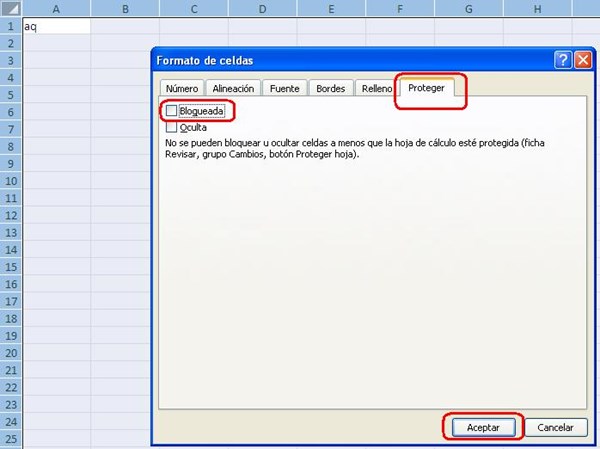Close the Formato de celdas dialog
Viewport: 600px width, 449px height.
(583, 60)
